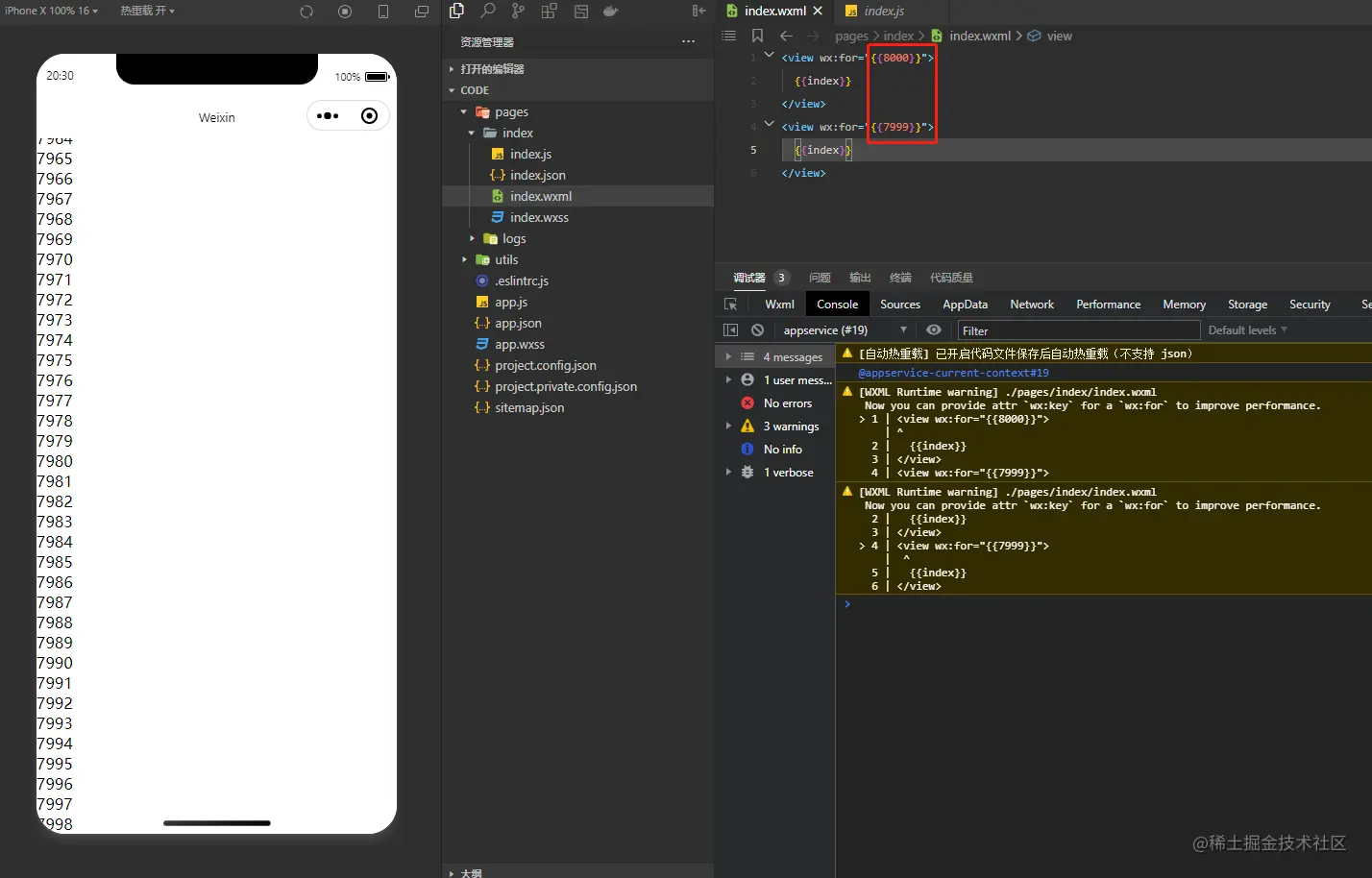The height and width of the screenshot is (878, 1372).
Task: Open the Security devtools tab
Action: tap(1310, 305)
